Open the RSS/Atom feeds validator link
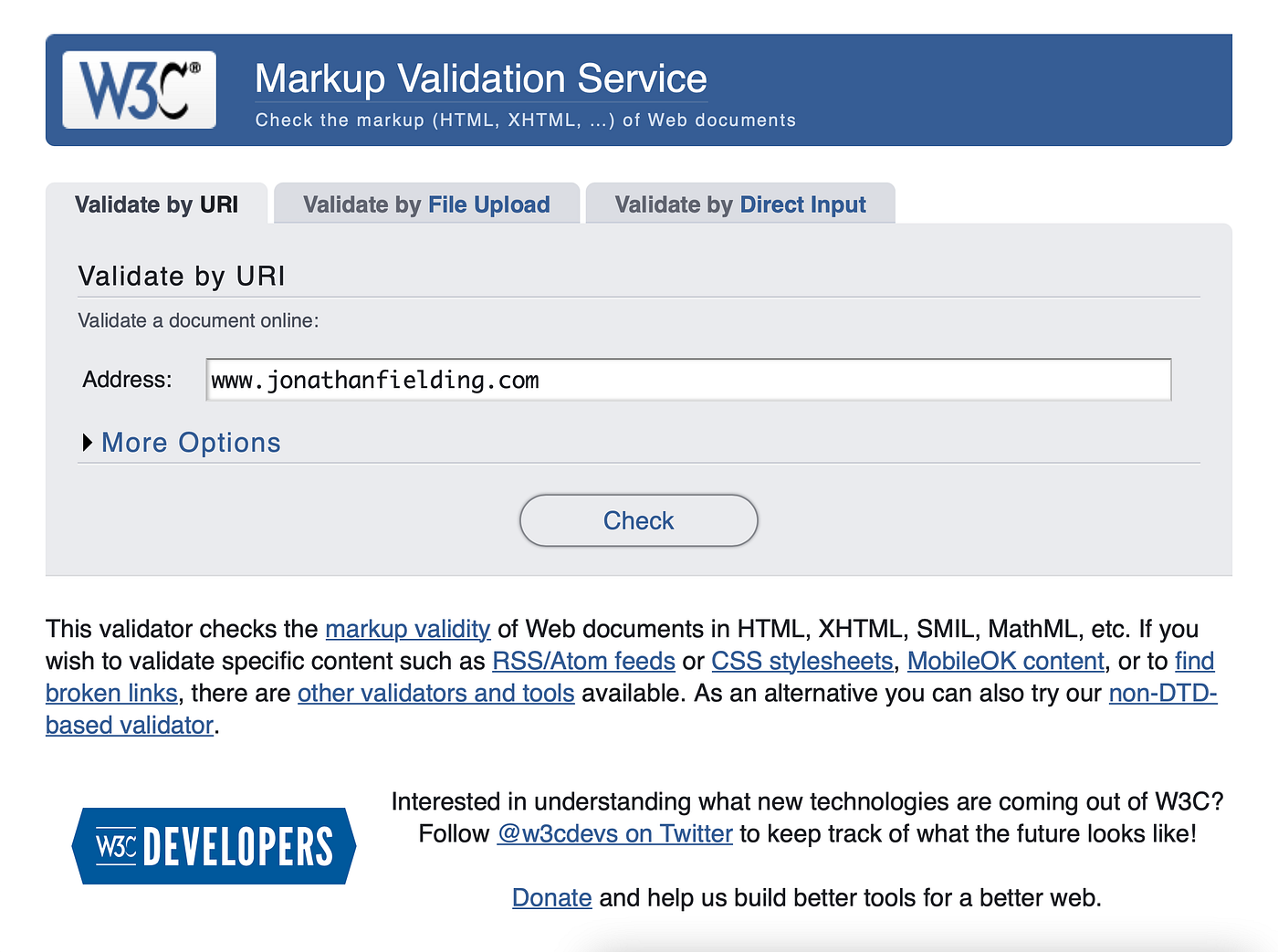This screenshot has width=1278, height=952. [582, 661]
